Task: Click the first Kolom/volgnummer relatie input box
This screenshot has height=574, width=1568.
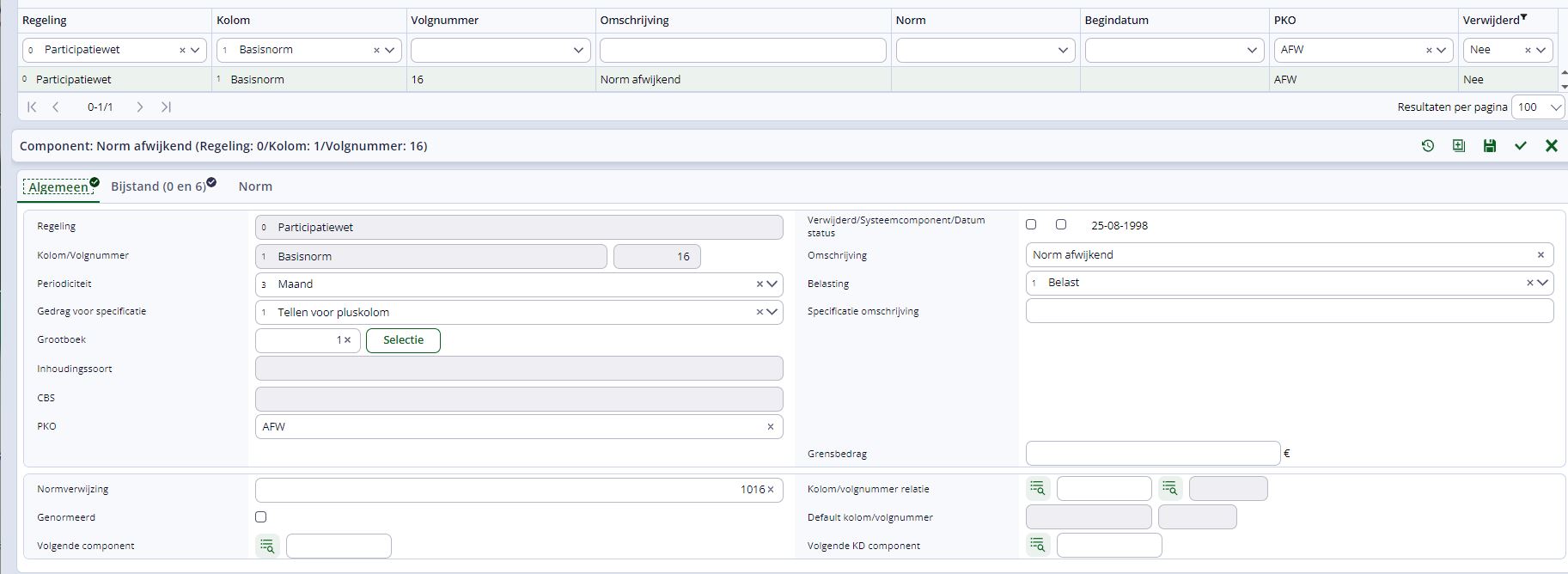Action: [x=1104, y=488]
